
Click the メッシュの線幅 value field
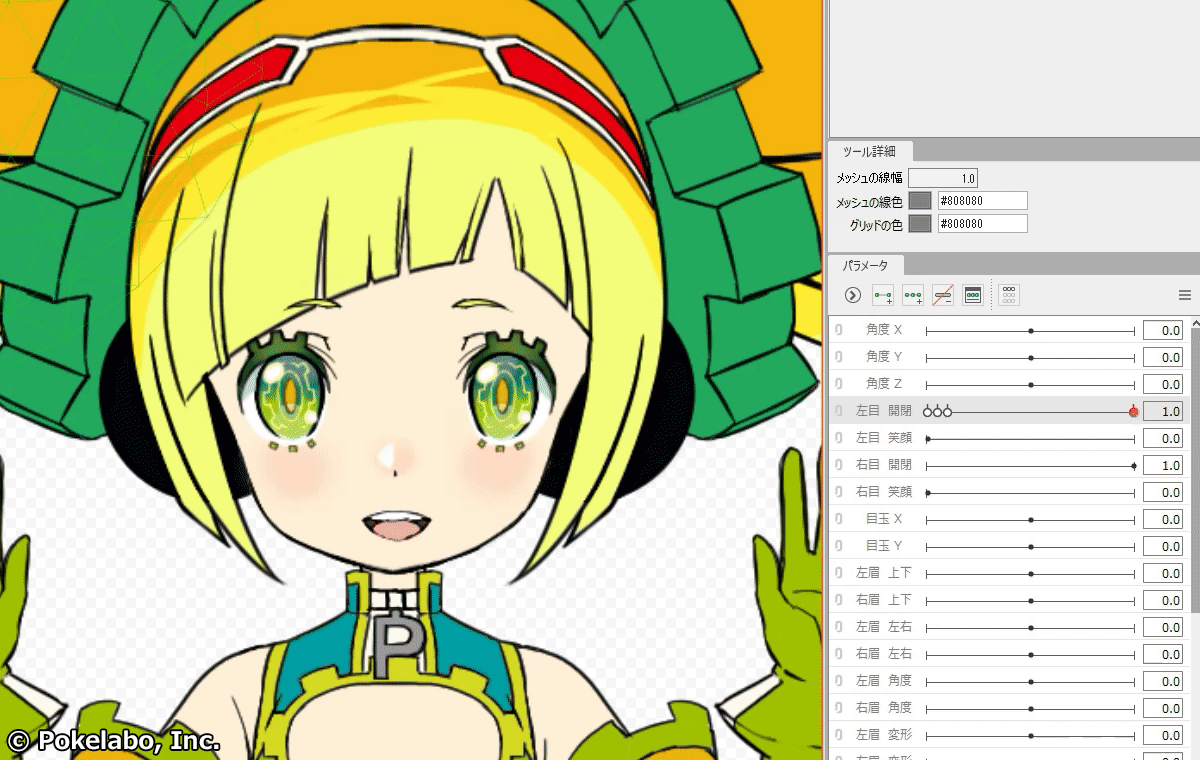(943, 178)
